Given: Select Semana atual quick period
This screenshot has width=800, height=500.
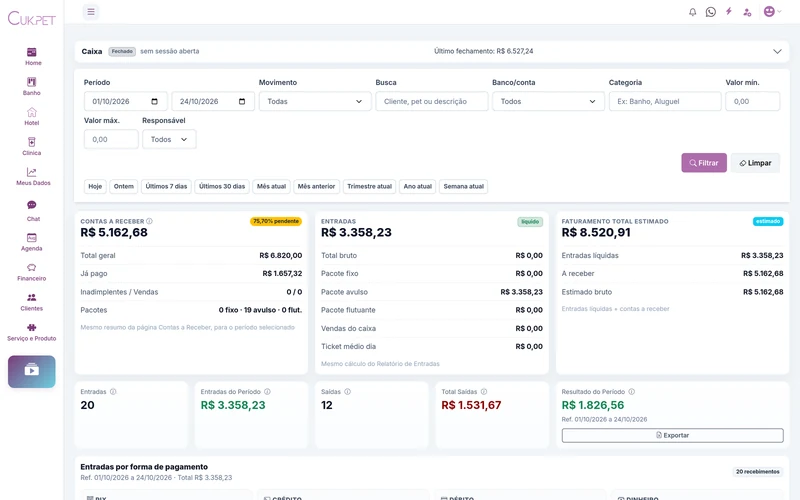Looking at the screenshot, I should click(463, 187).
